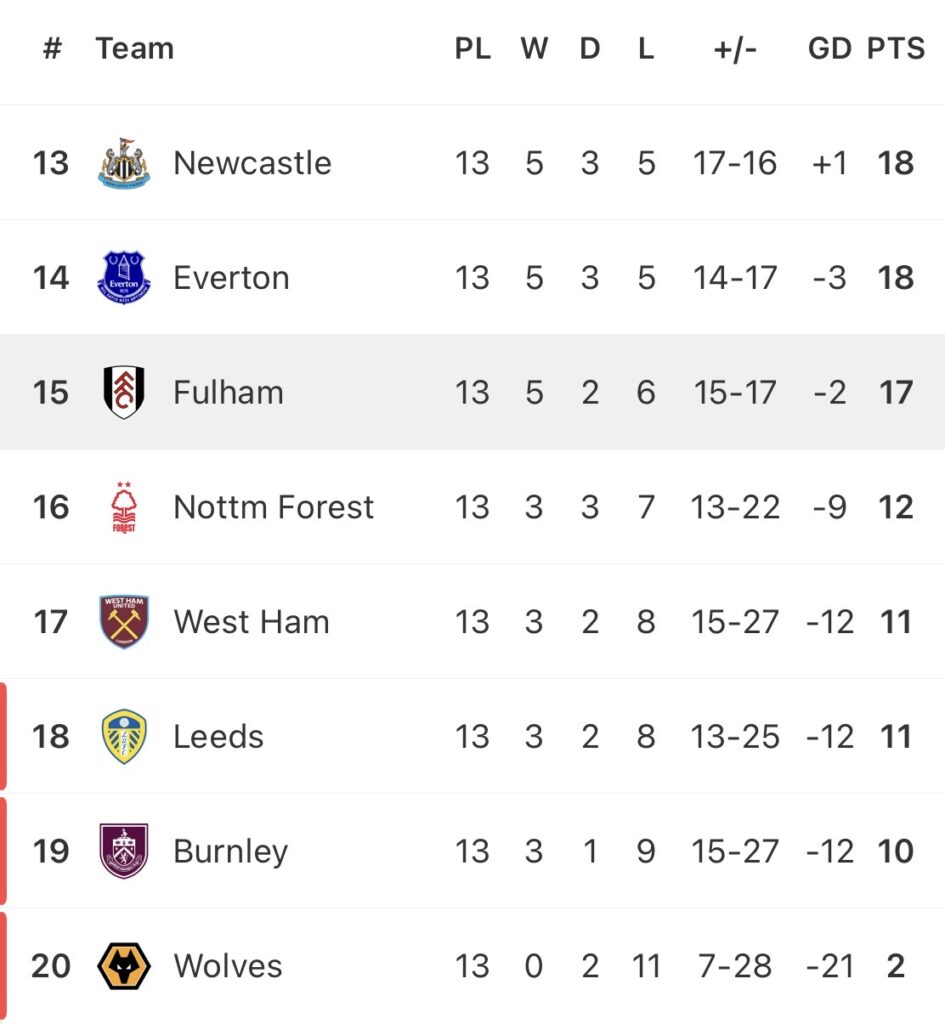Click the W wins column header
The width and height of the screenshot is (945, 1024).
pyautogui.click(x=534, y=49)
